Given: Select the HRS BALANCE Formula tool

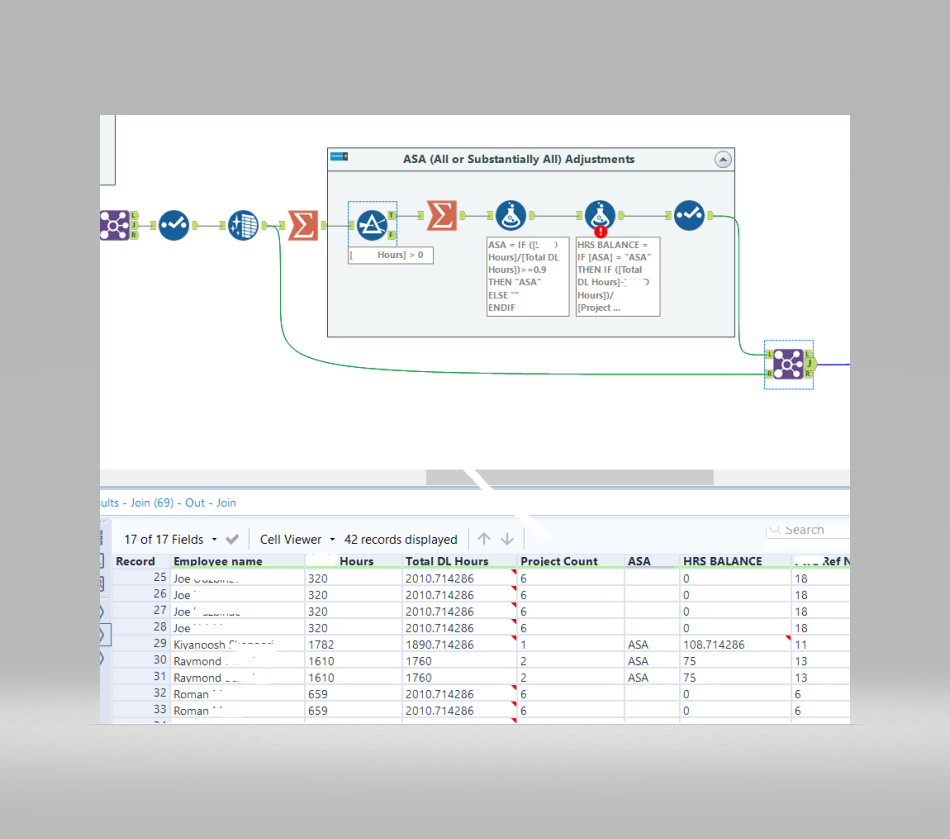Looking at the screenshot, I should (599, 214).
